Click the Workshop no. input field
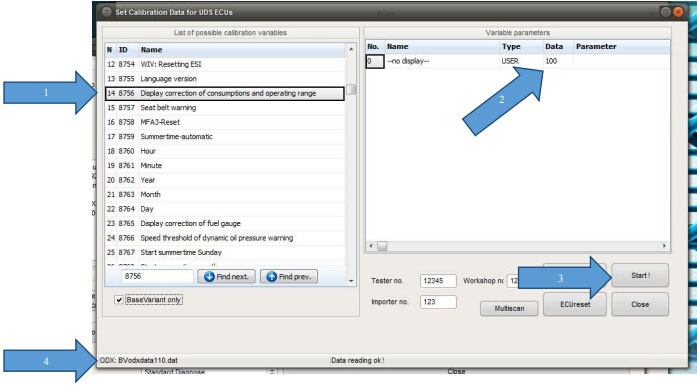Viewport: 697px width, 386px height. coord(513,281)
